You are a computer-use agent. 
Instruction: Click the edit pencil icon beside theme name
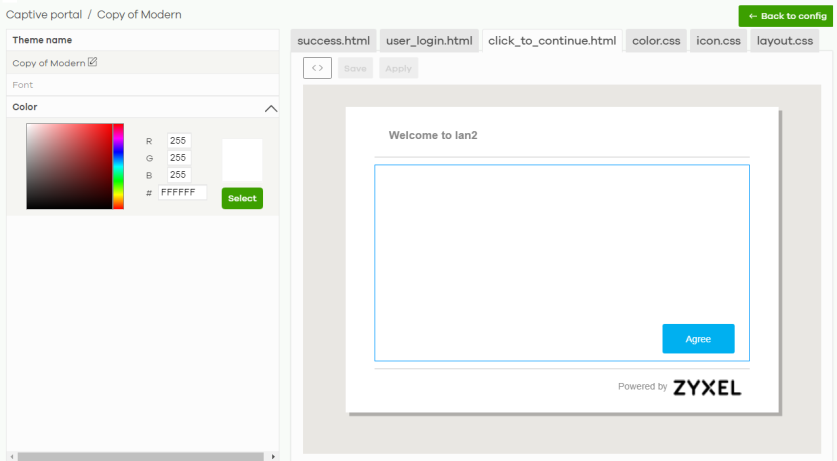(93, 62)
